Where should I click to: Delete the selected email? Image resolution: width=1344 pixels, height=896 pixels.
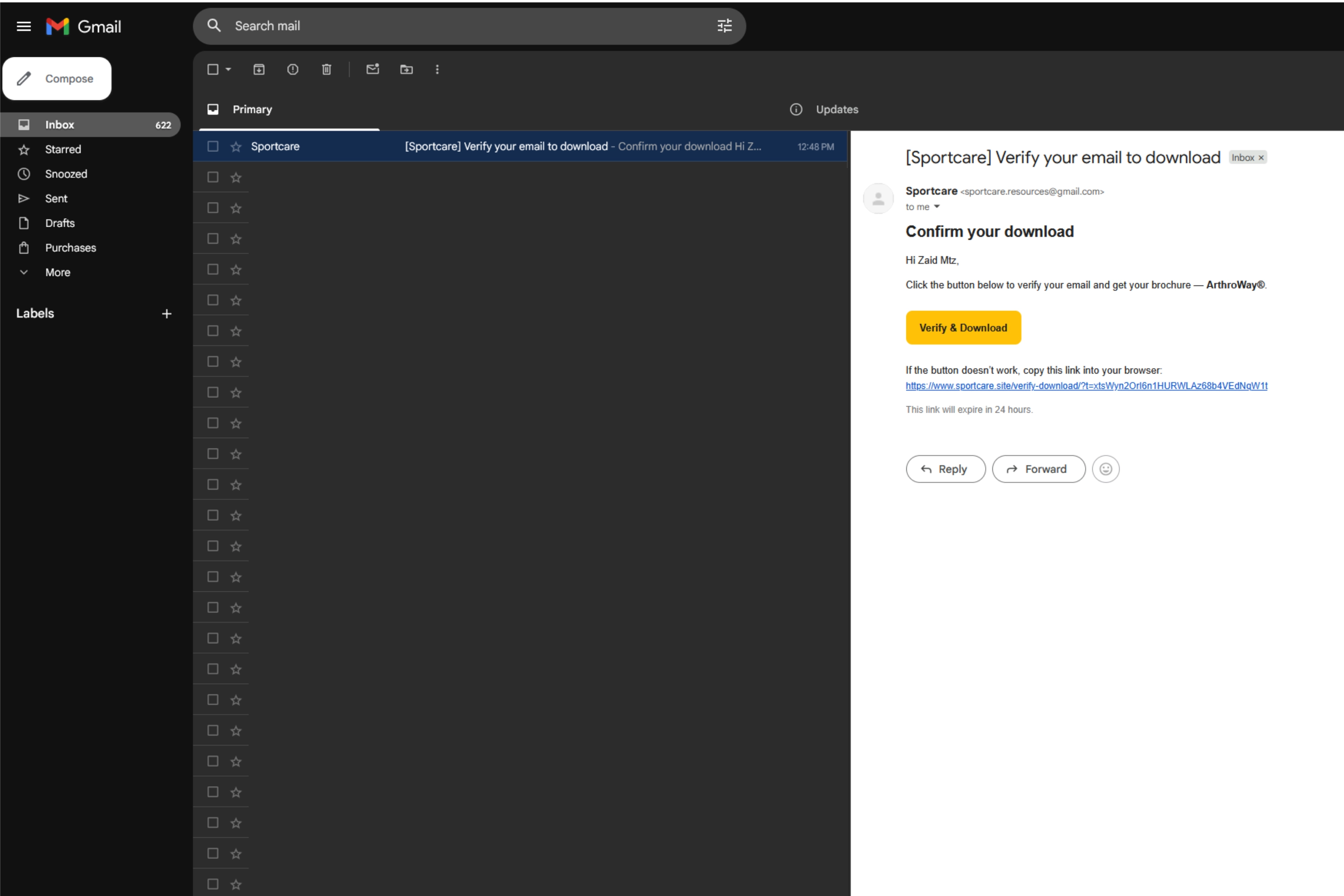pos(326,69)
